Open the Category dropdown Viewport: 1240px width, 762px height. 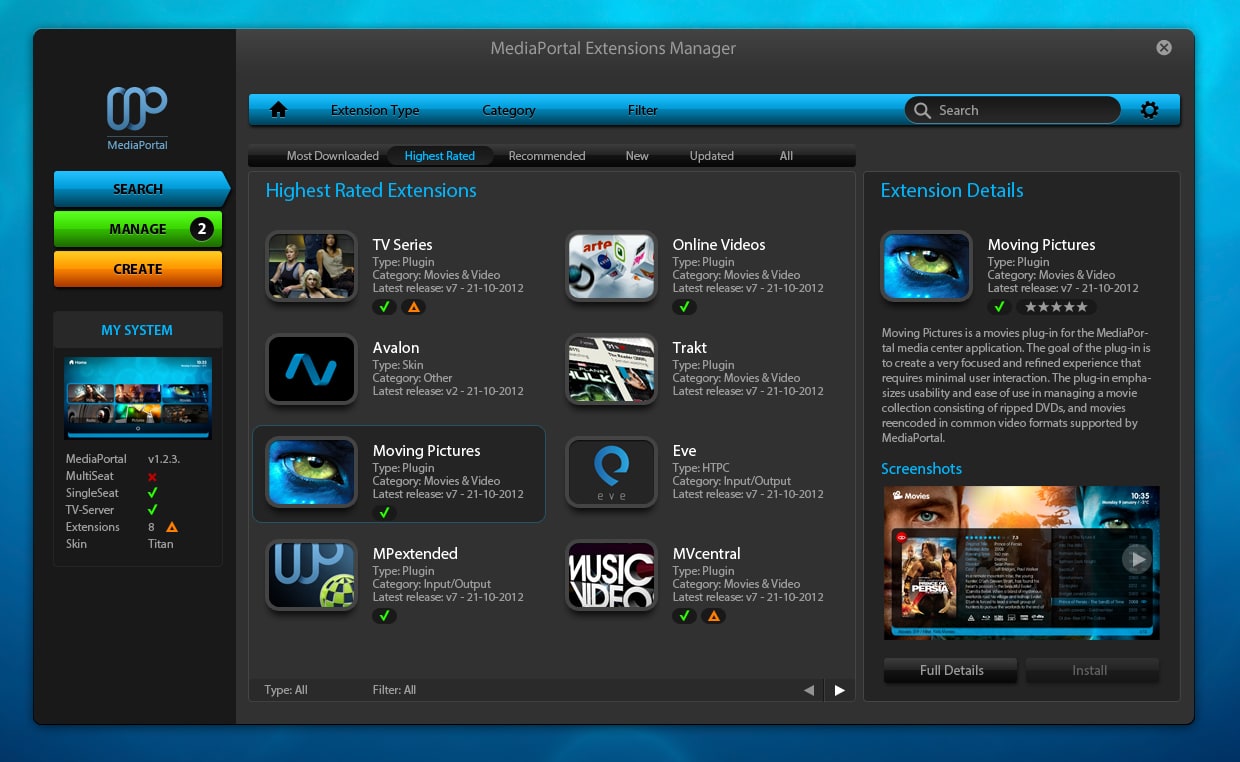pos(509,110)
